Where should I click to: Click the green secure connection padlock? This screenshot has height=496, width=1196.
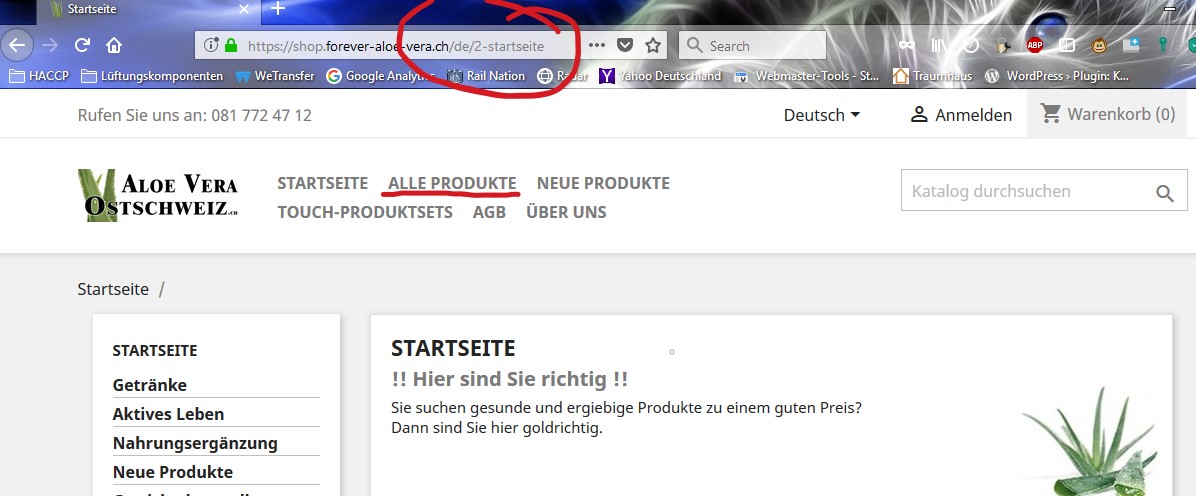tap(231, 46)
